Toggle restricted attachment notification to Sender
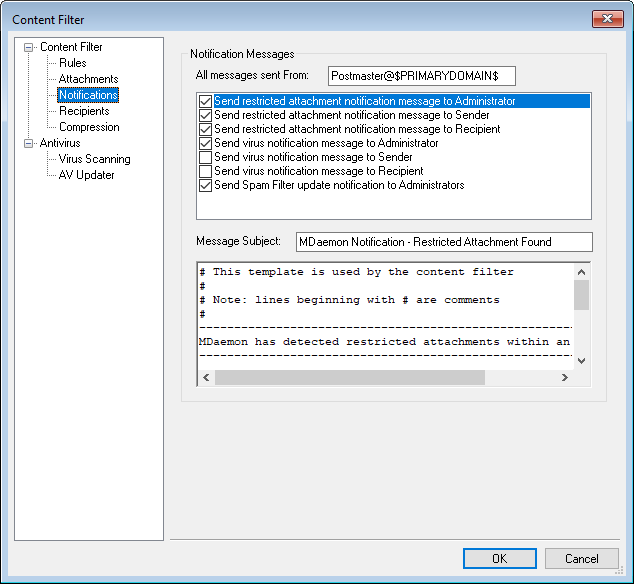The width and height of the screenshot is (634, 584). point(206,116)
